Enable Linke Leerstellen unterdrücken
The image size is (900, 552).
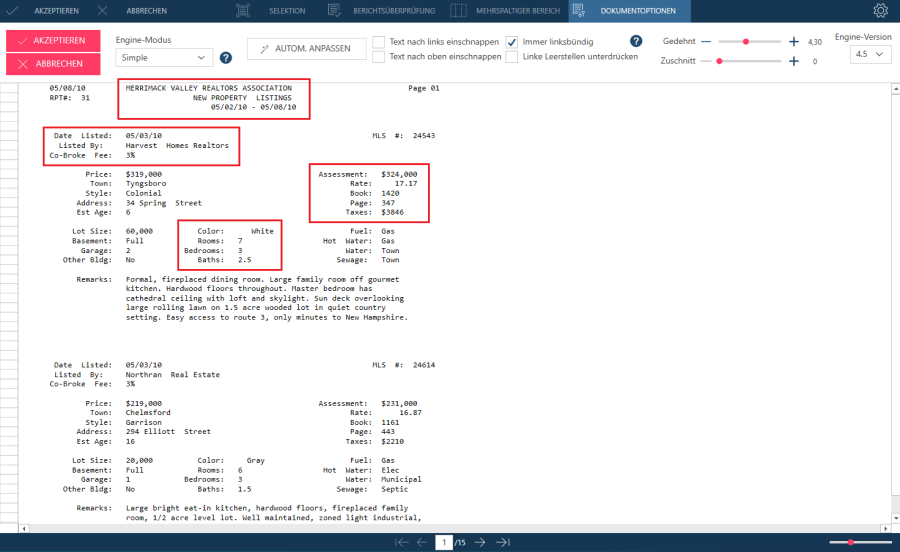click(511, 57)
